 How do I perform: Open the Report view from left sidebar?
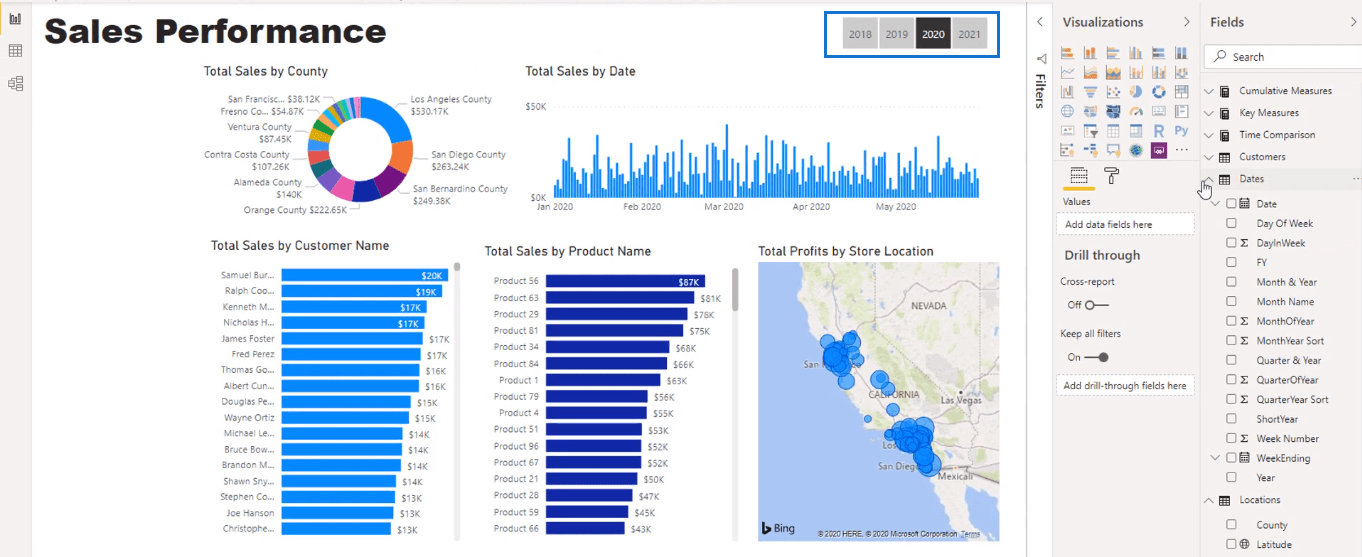(x=15, y=18)
